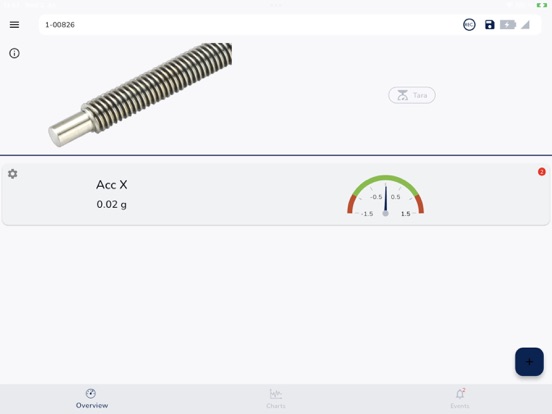This screenshot has height=414, width=552.
Task: Open device info icon
Action: tap(14, 53)
